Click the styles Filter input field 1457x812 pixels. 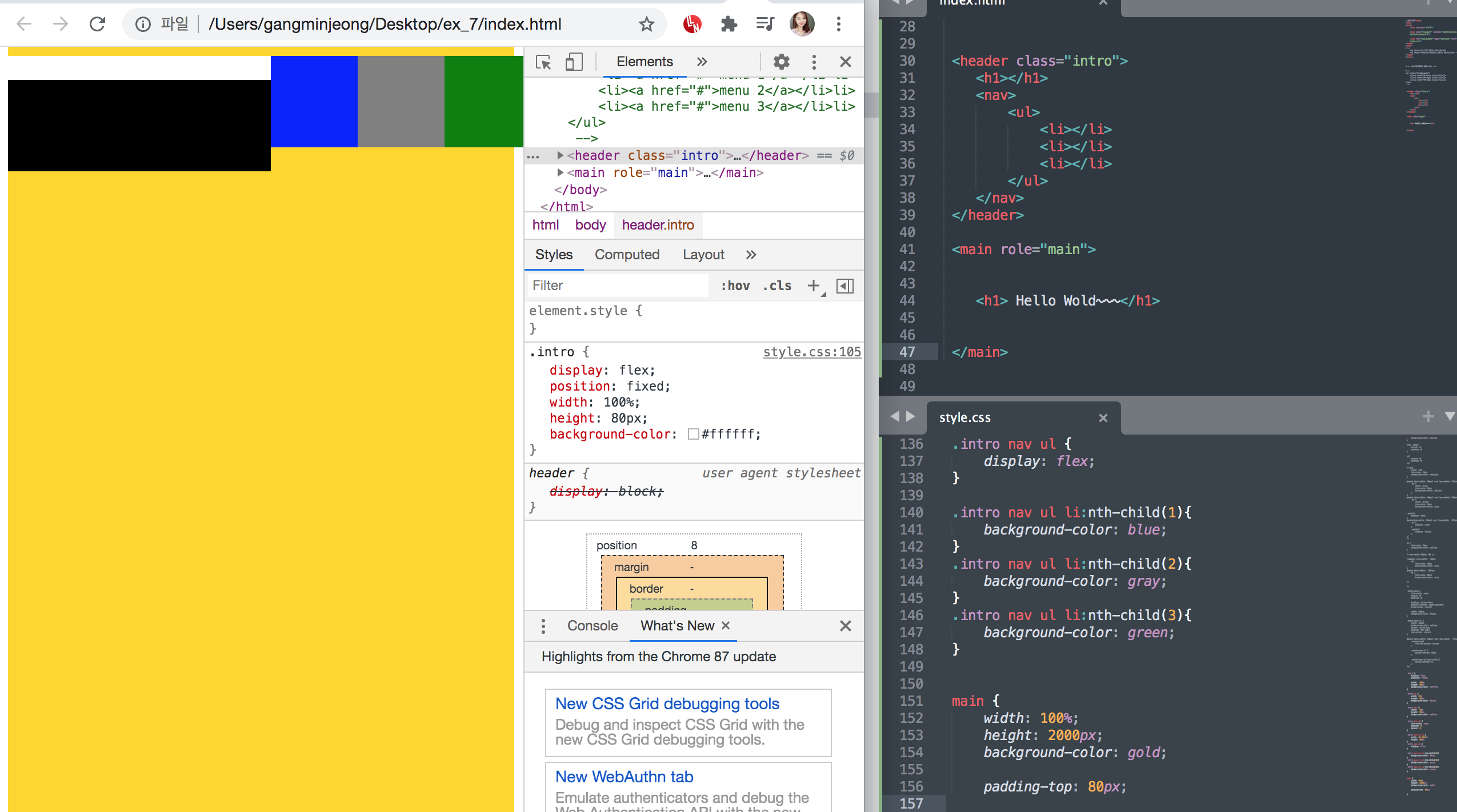tap(617, 286)
